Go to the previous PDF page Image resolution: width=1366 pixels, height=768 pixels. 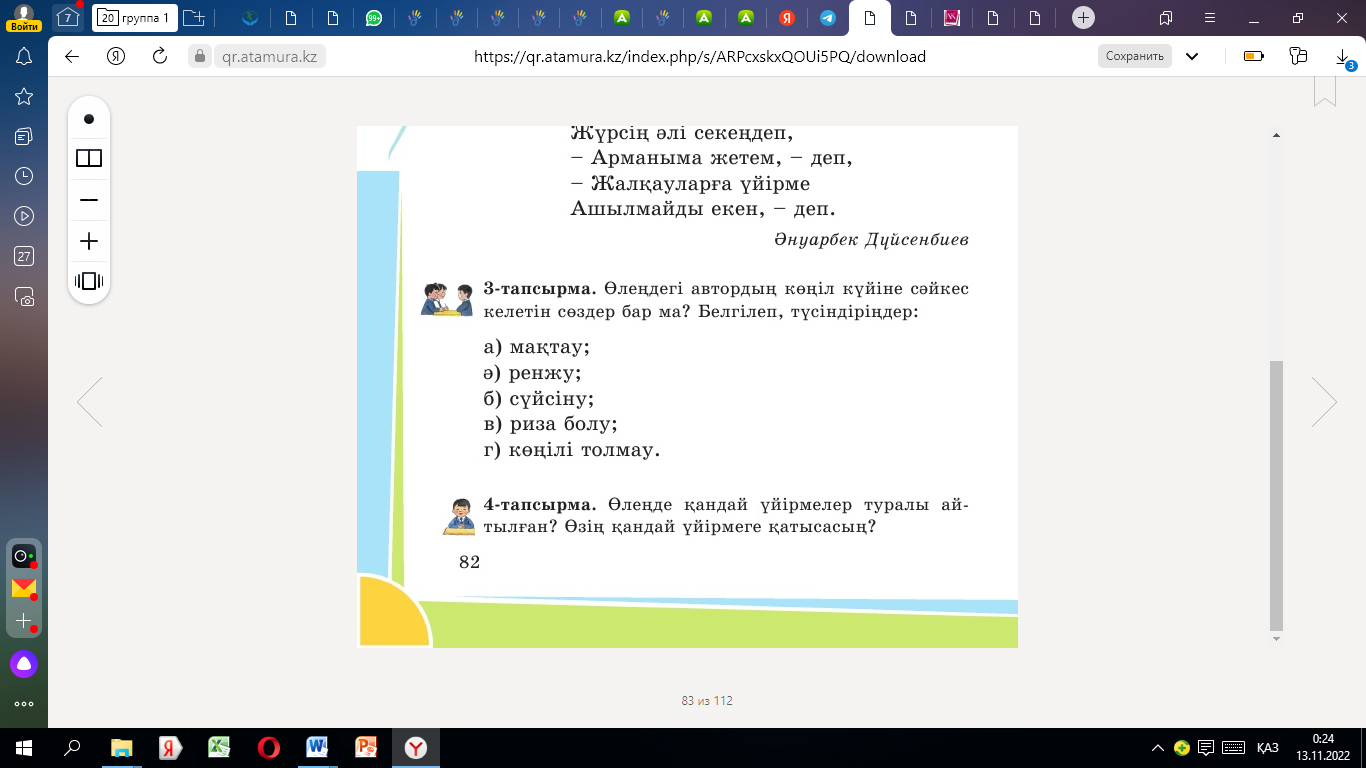(x=90, y=402)
